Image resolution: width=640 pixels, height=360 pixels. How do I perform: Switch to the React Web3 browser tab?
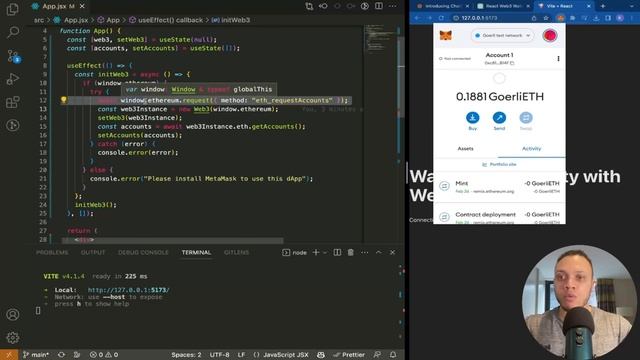[503, 6]
